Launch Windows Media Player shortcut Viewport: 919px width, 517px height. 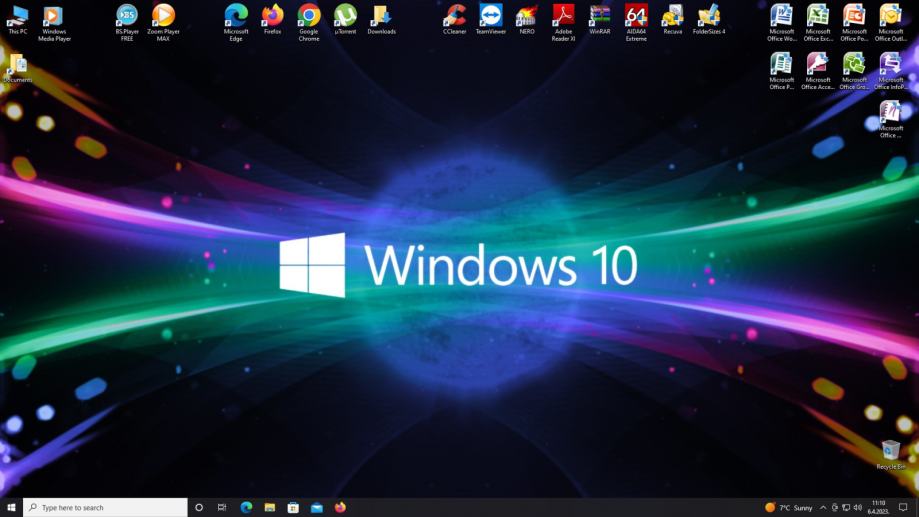(54, 23)
